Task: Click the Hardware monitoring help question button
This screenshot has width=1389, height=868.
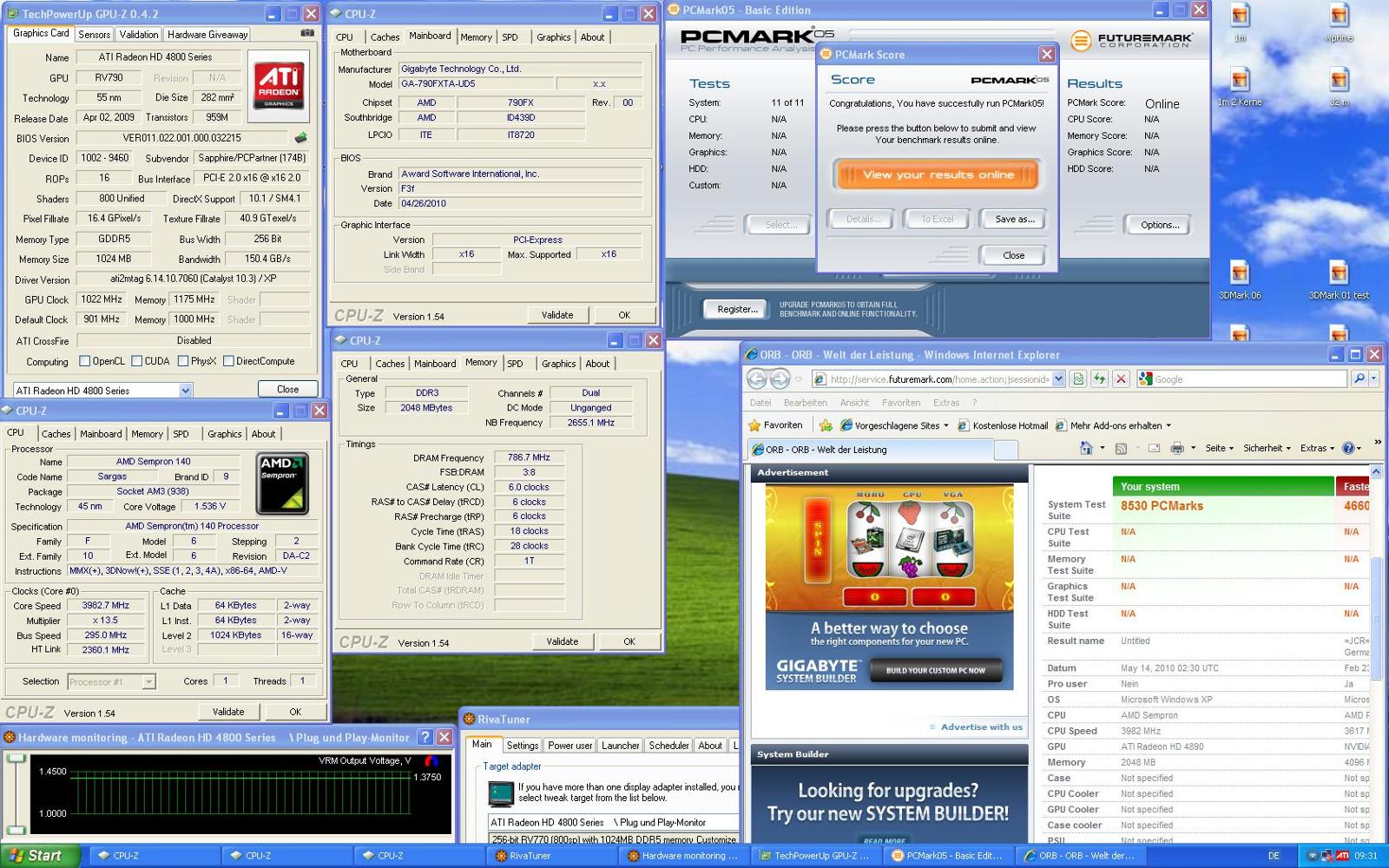Action: point(425,737)
